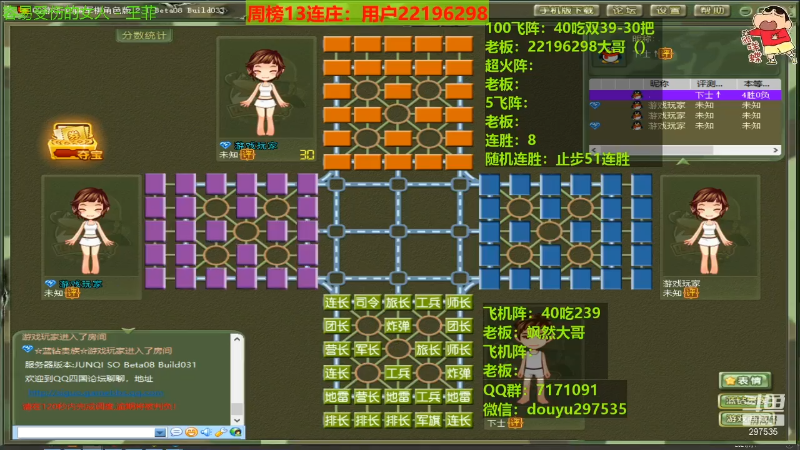Click the 评 badge under the right player avatar
This screenshot has height=450, width=800.
pos(691,293)
